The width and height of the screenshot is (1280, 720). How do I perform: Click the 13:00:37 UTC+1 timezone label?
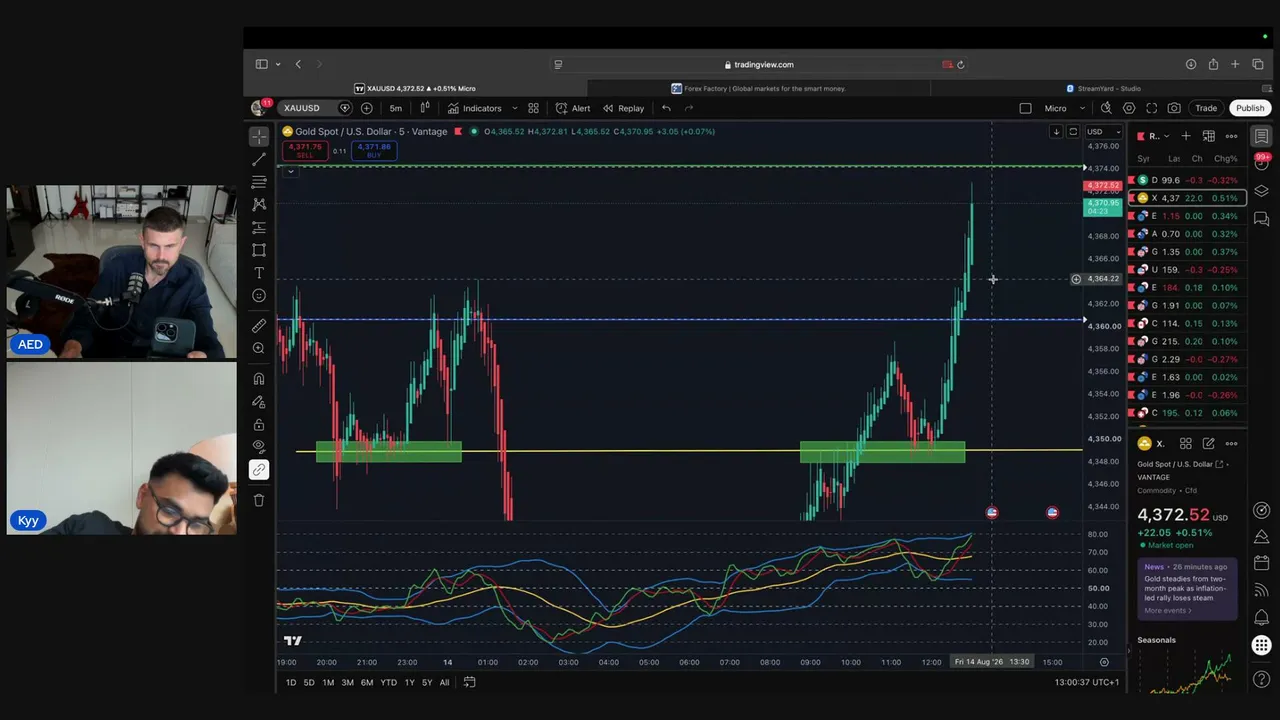[x=1086, y=682]
